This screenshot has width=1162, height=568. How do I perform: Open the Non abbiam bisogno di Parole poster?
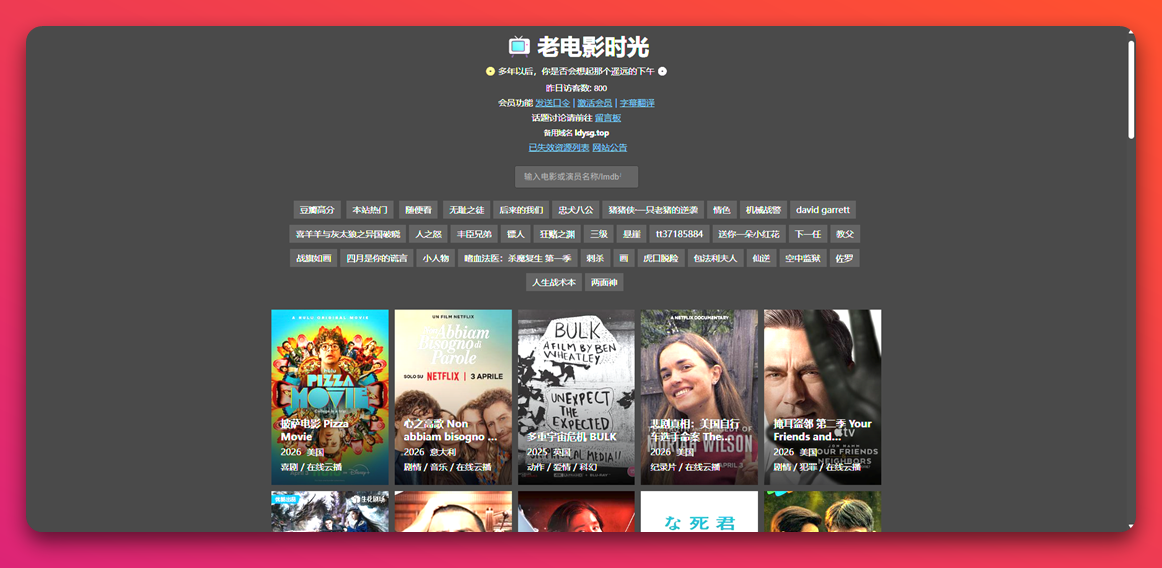point(453,397)
